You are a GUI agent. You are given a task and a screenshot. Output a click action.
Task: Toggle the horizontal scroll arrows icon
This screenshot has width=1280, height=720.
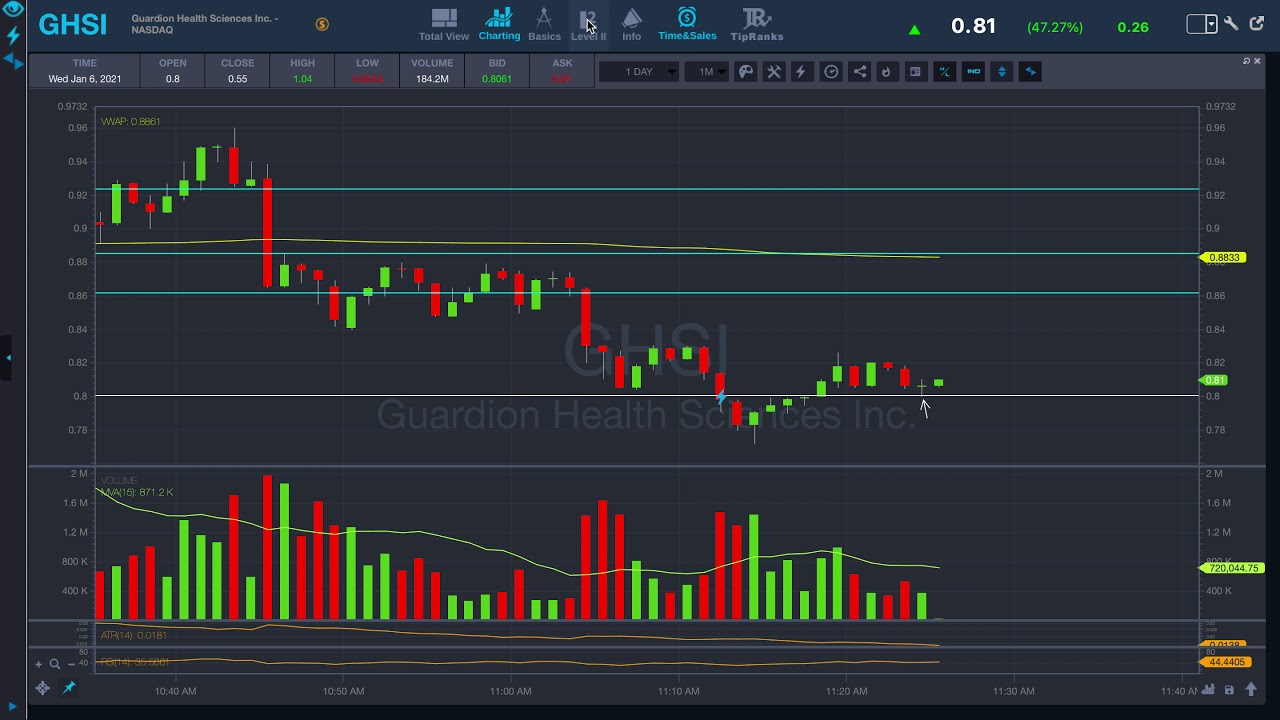pos(1031,71)
